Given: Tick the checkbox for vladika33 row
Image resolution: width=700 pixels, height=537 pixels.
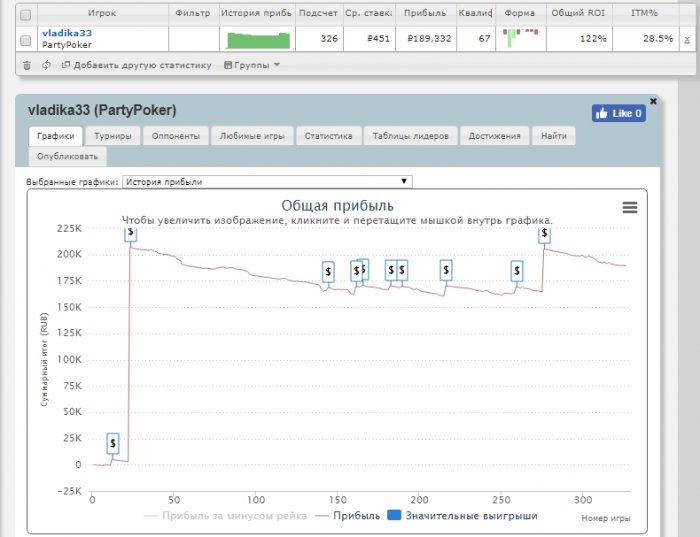Looking at the screenshot, I should [25, 41].
